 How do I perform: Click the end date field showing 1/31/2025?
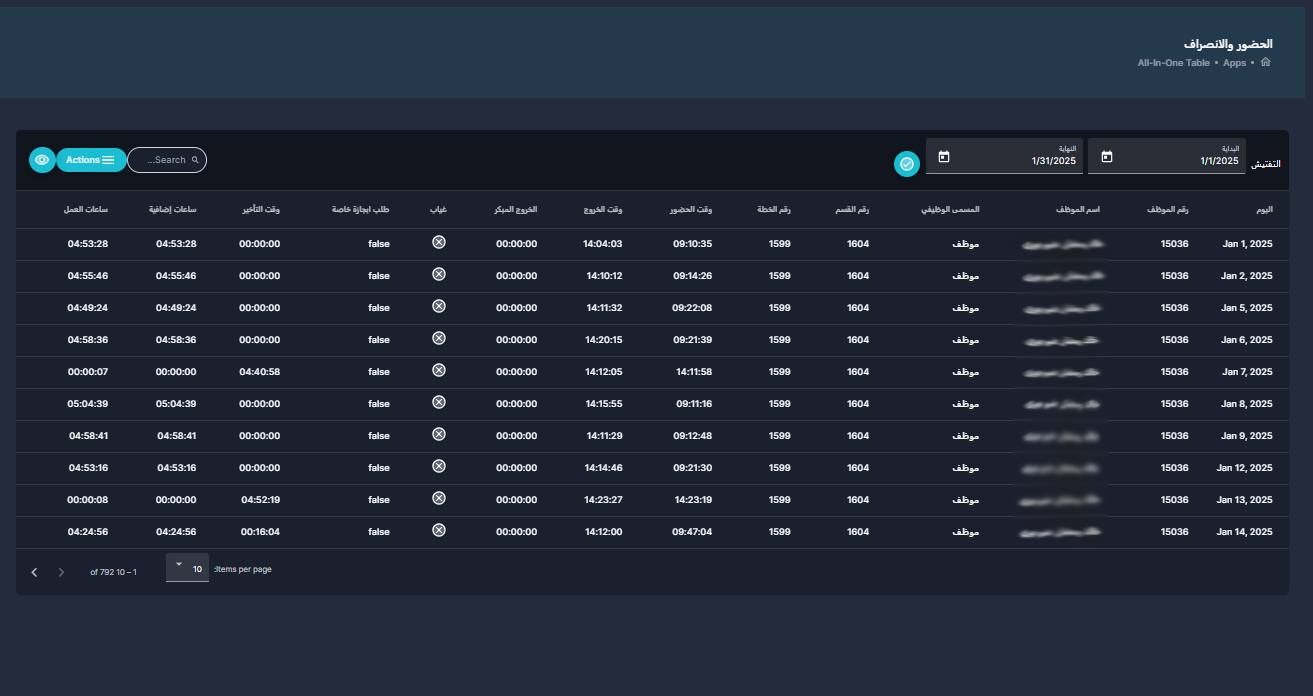pyautogui.click(x=1004, y=156)
